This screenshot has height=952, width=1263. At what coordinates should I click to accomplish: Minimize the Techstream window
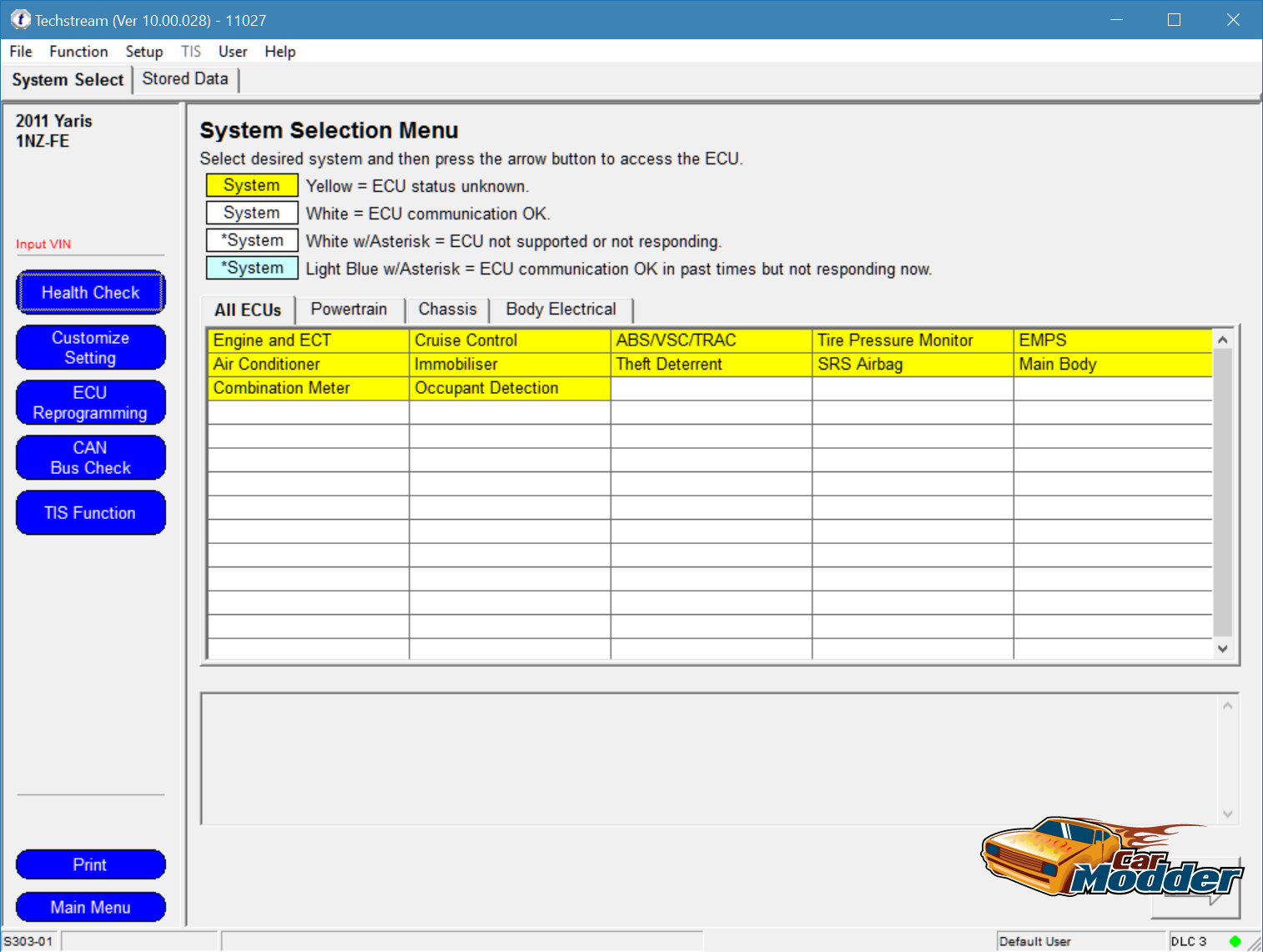coord(1116,19)
